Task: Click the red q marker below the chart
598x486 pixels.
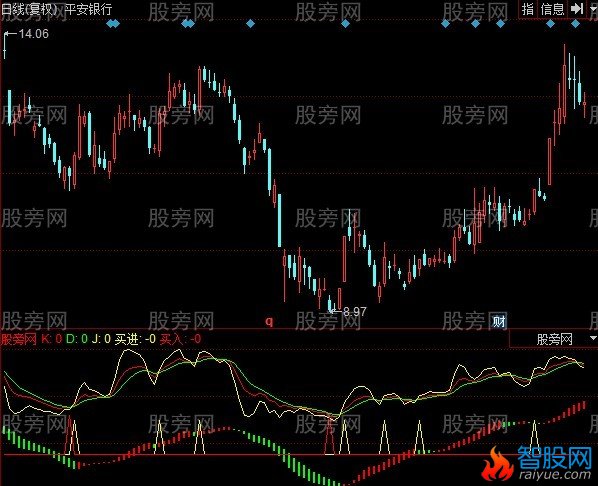Action: point(269,322)
